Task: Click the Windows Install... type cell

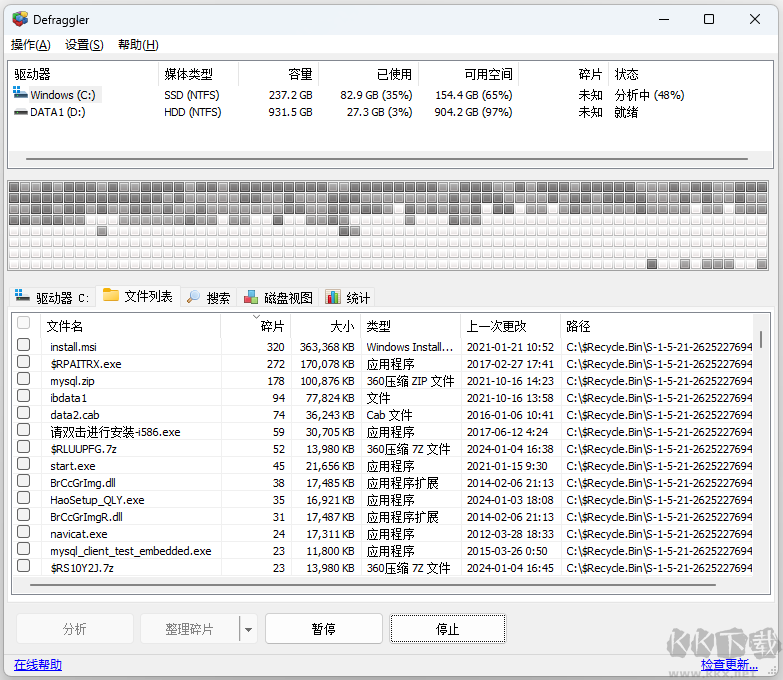Action: (409, 347)
